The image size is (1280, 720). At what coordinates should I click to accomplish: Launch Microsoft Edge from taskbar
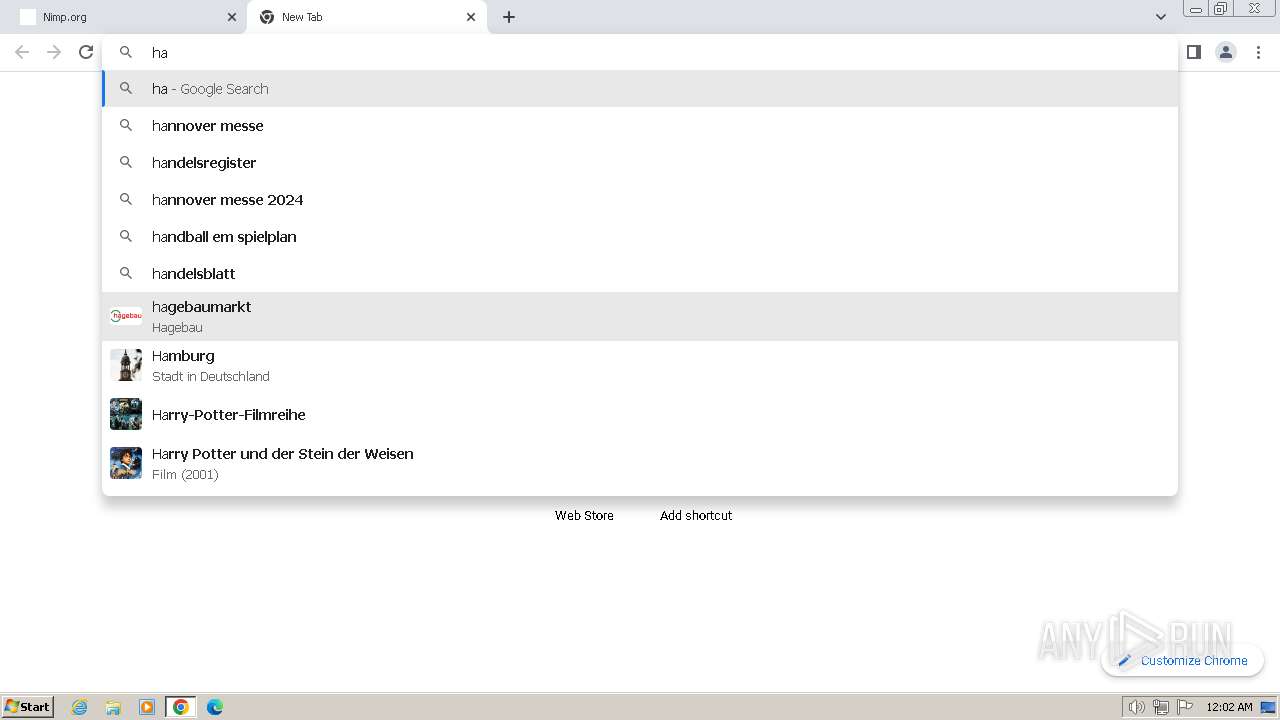click(x=215, y=707)
